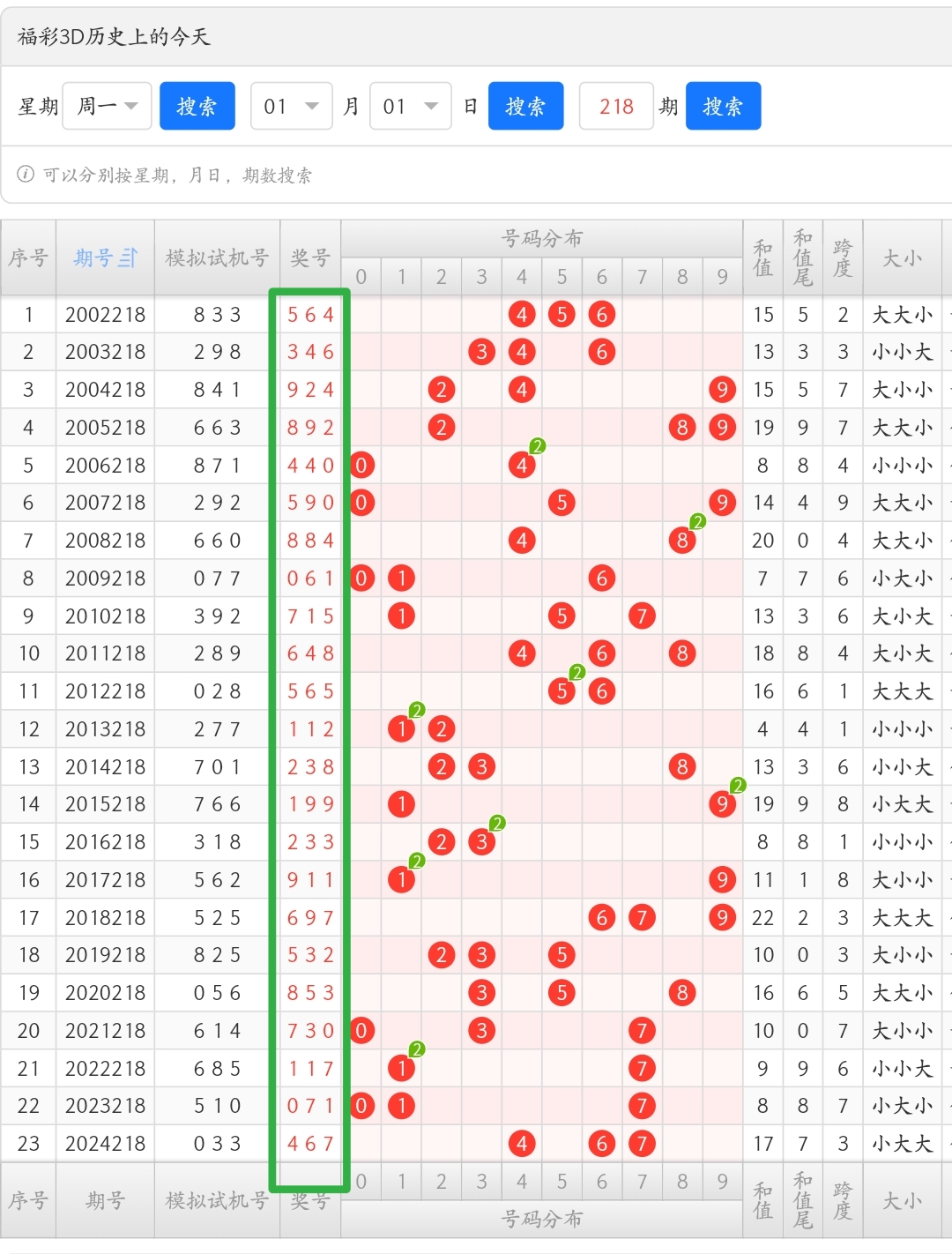The width and height of the screenshot is (952, 1254).
Task: Focus the period number field showing 218
Action: [x=616, y=106]
